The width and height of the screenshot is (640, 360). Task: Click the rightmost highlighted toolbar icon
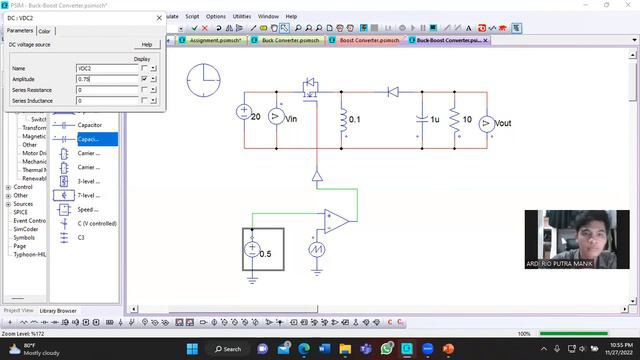click(516, 28)
